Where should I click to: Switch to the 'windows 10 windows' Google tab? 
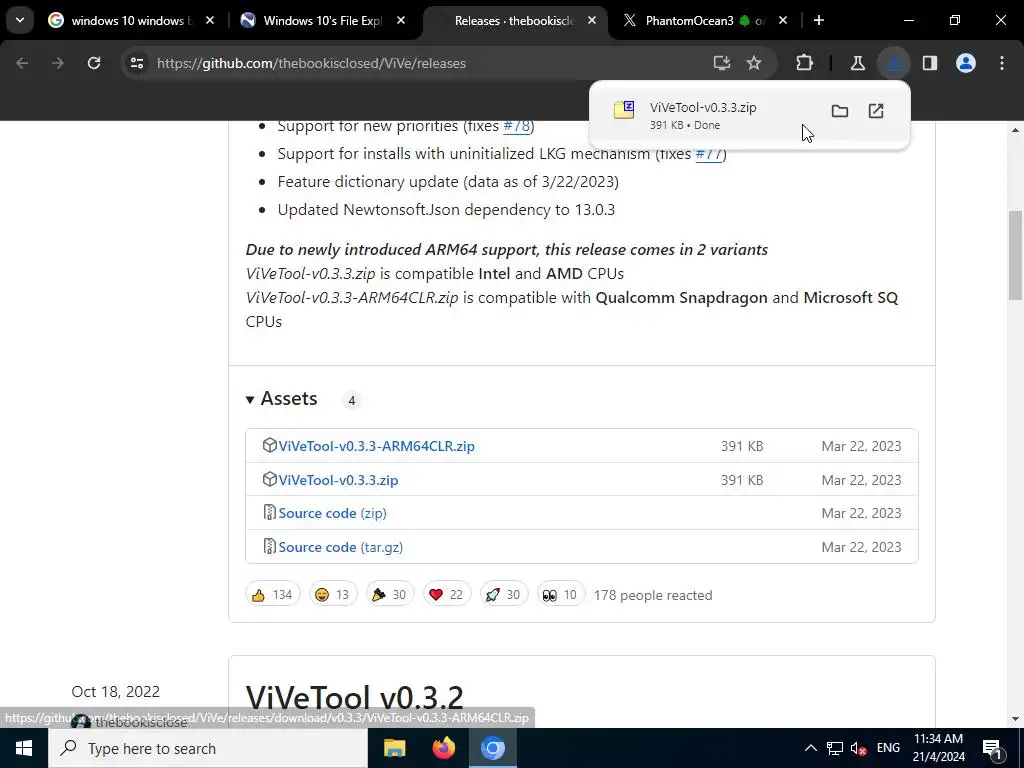[129, 20]
